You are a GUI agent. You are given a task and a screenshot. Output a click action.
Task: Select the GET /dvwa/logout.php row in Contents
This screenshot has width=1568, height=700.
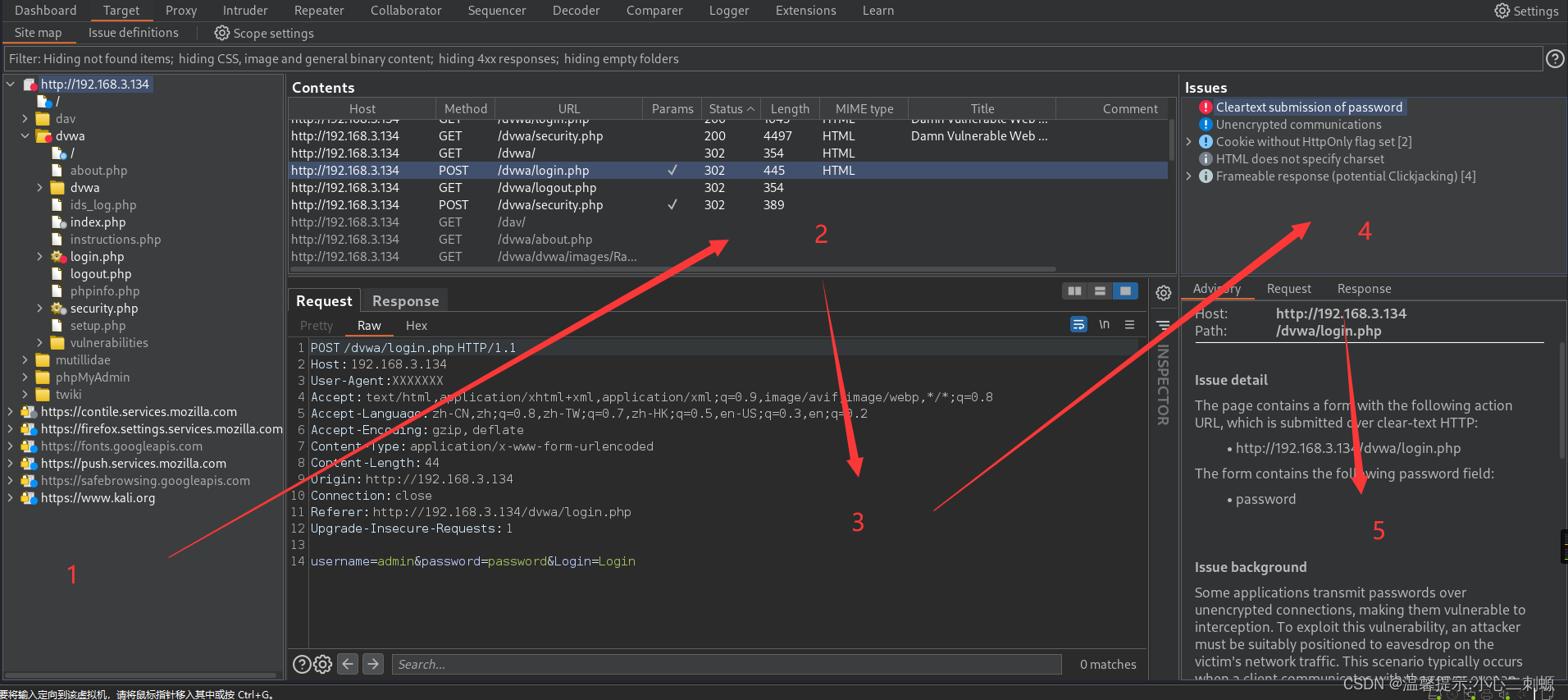pos(728,188)
